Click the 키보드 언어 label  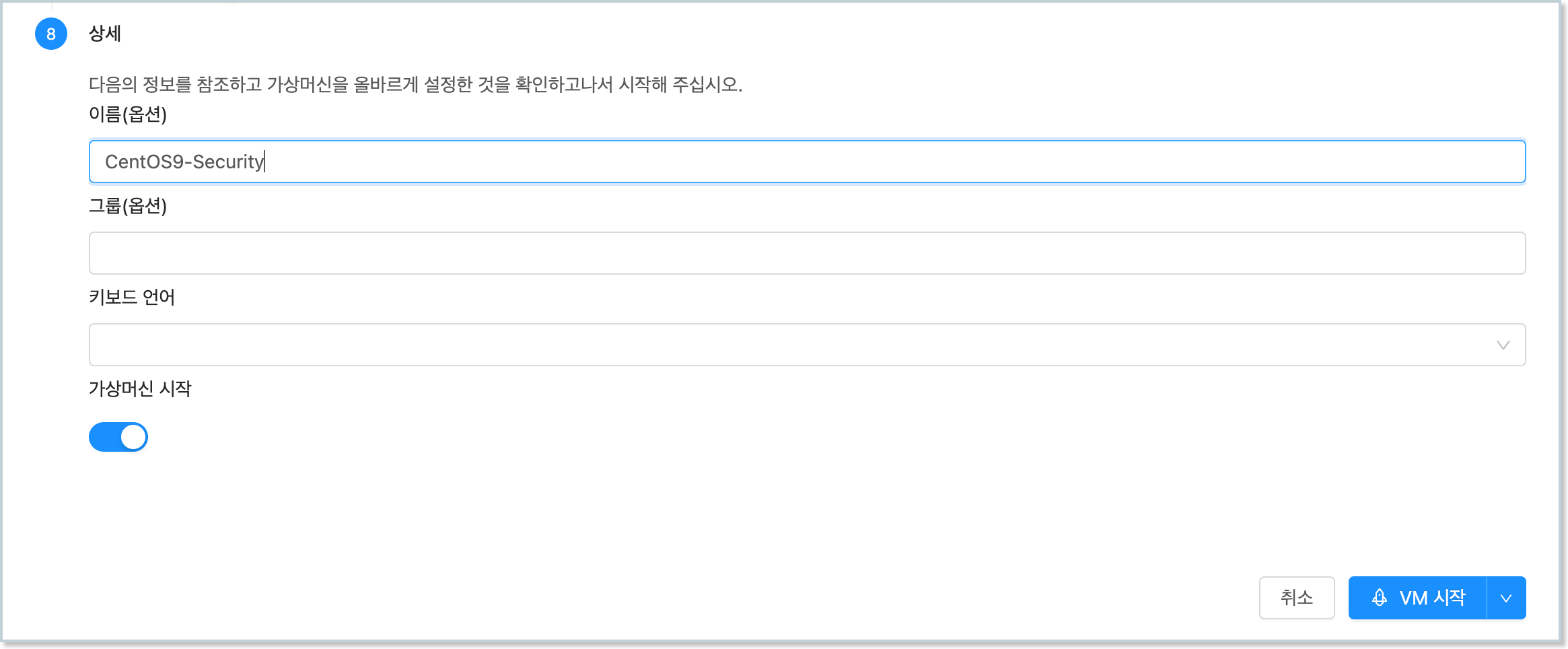132,298
